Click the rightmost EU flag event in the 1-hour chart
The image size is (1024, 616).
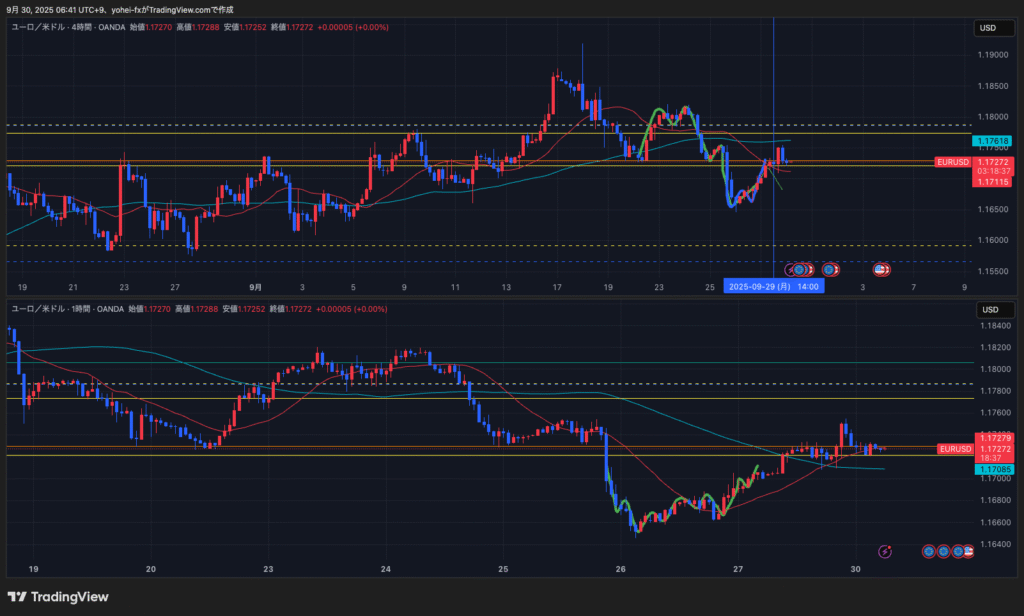coord(958,551)
